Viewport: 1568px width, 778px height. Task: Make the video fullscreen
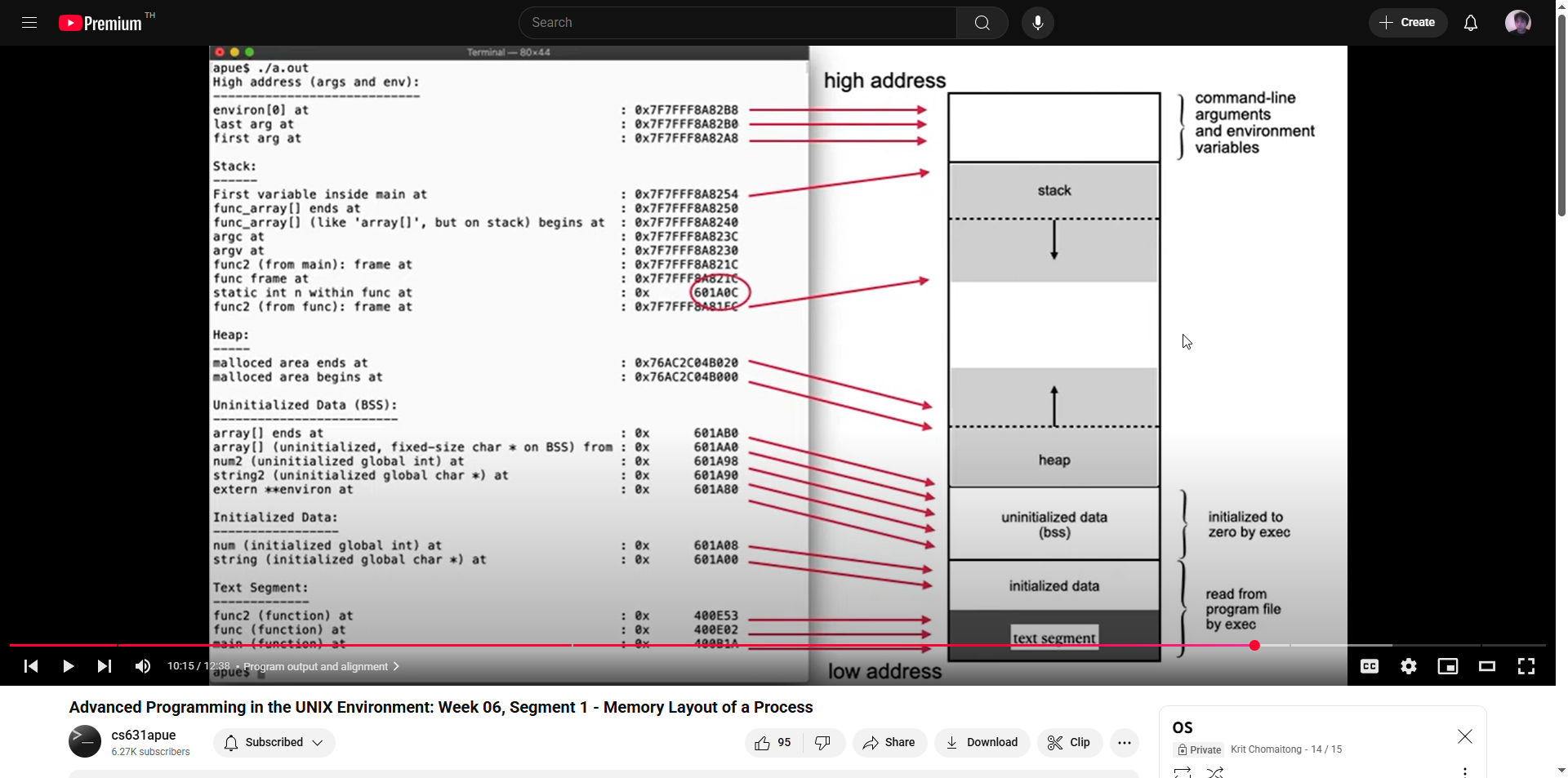pos(1526,666)
